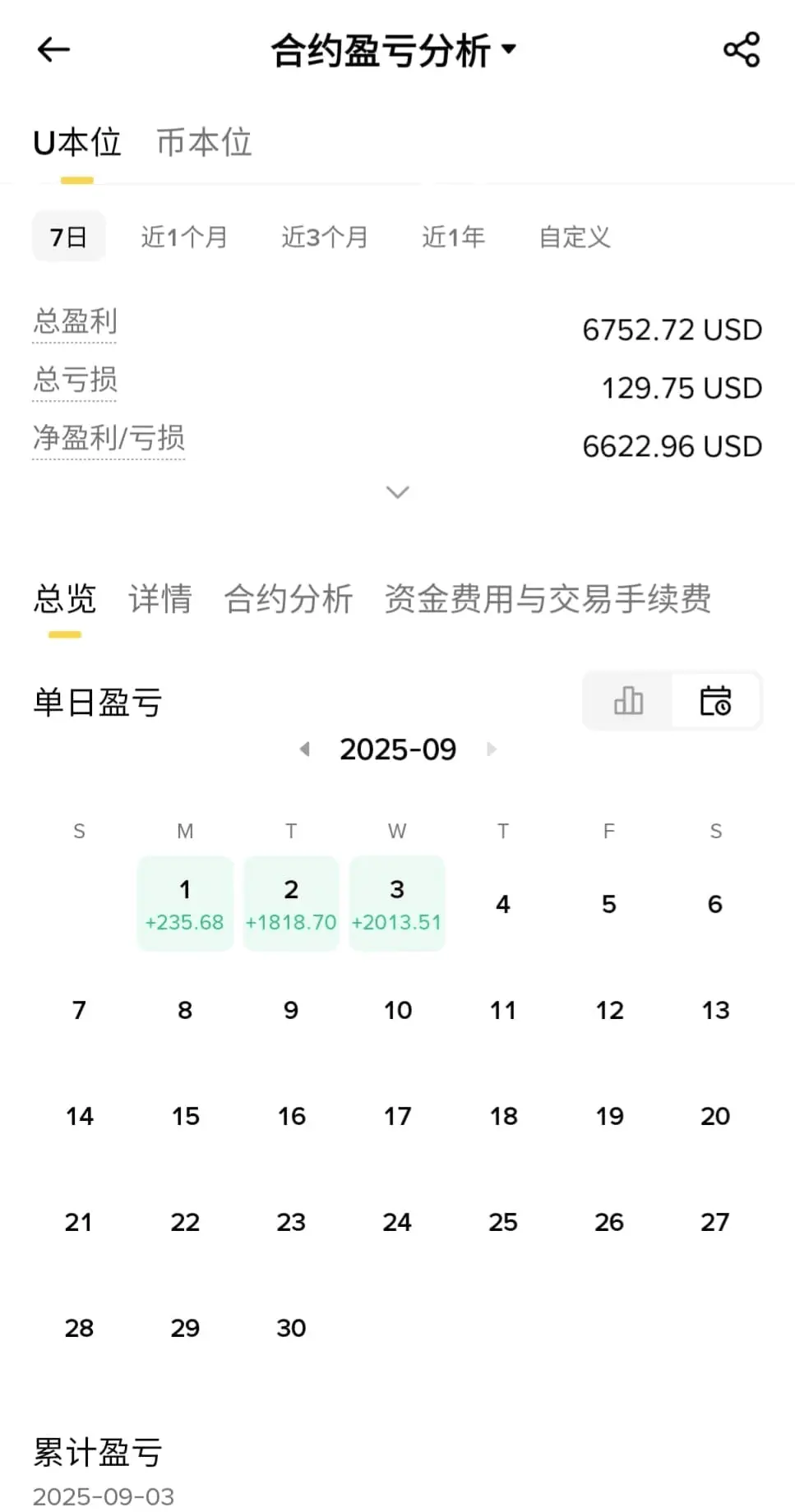Expand the profit summary chevron
Viewport: 795px width, 1512px height.
(x=398, y=492)
